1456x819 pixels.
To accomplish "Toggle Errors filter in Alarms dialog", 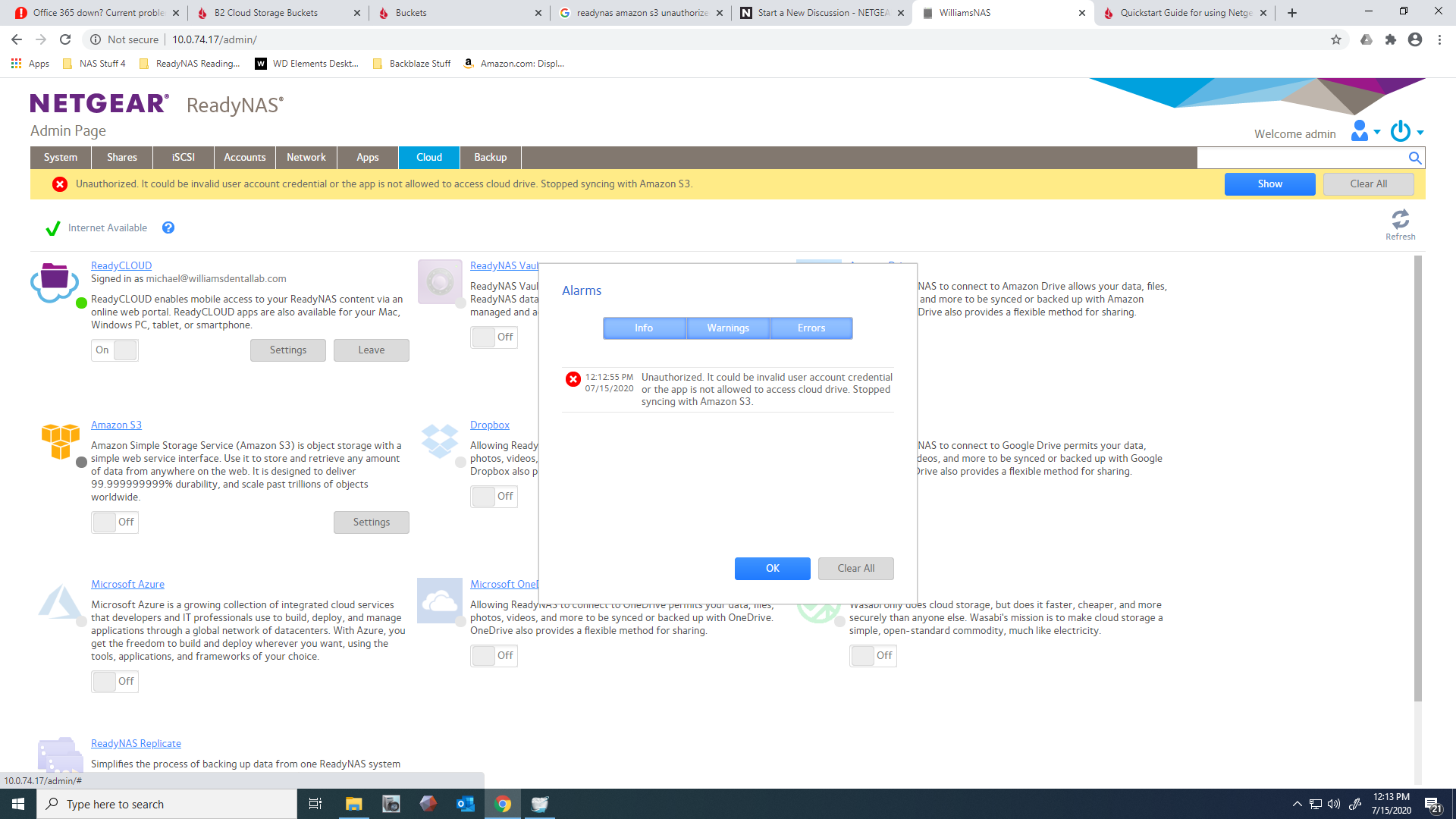I will coord(811,328).
